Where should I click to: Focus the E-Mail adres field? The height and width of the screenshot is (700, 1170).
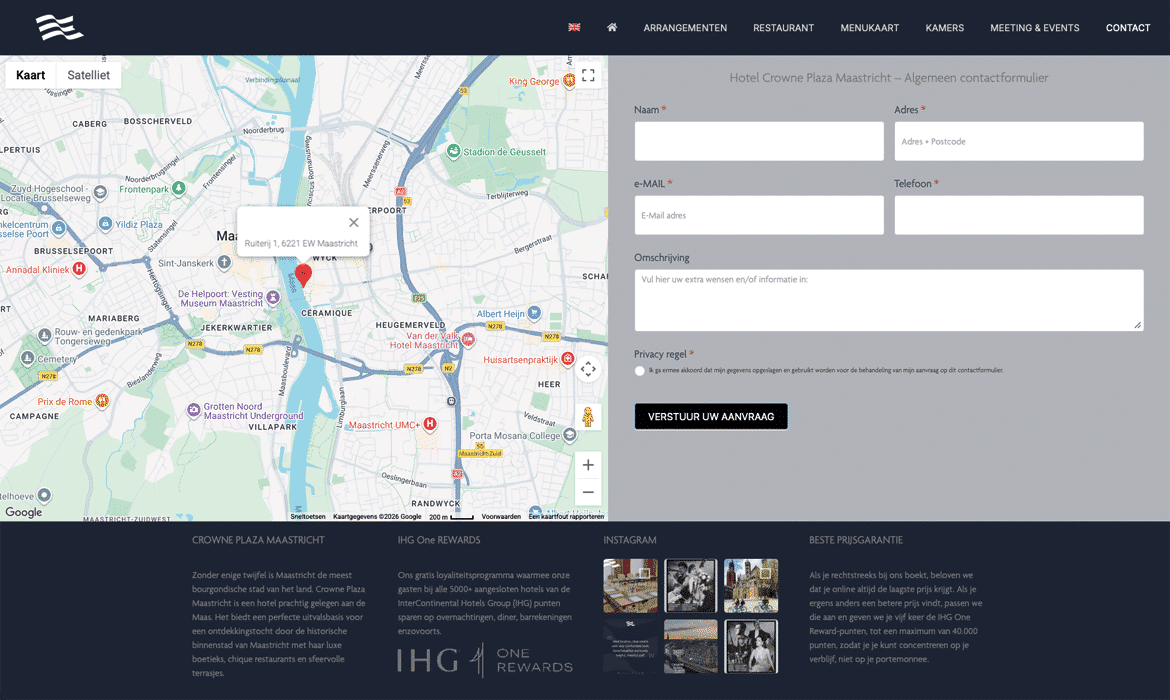[x=759, y=215]
